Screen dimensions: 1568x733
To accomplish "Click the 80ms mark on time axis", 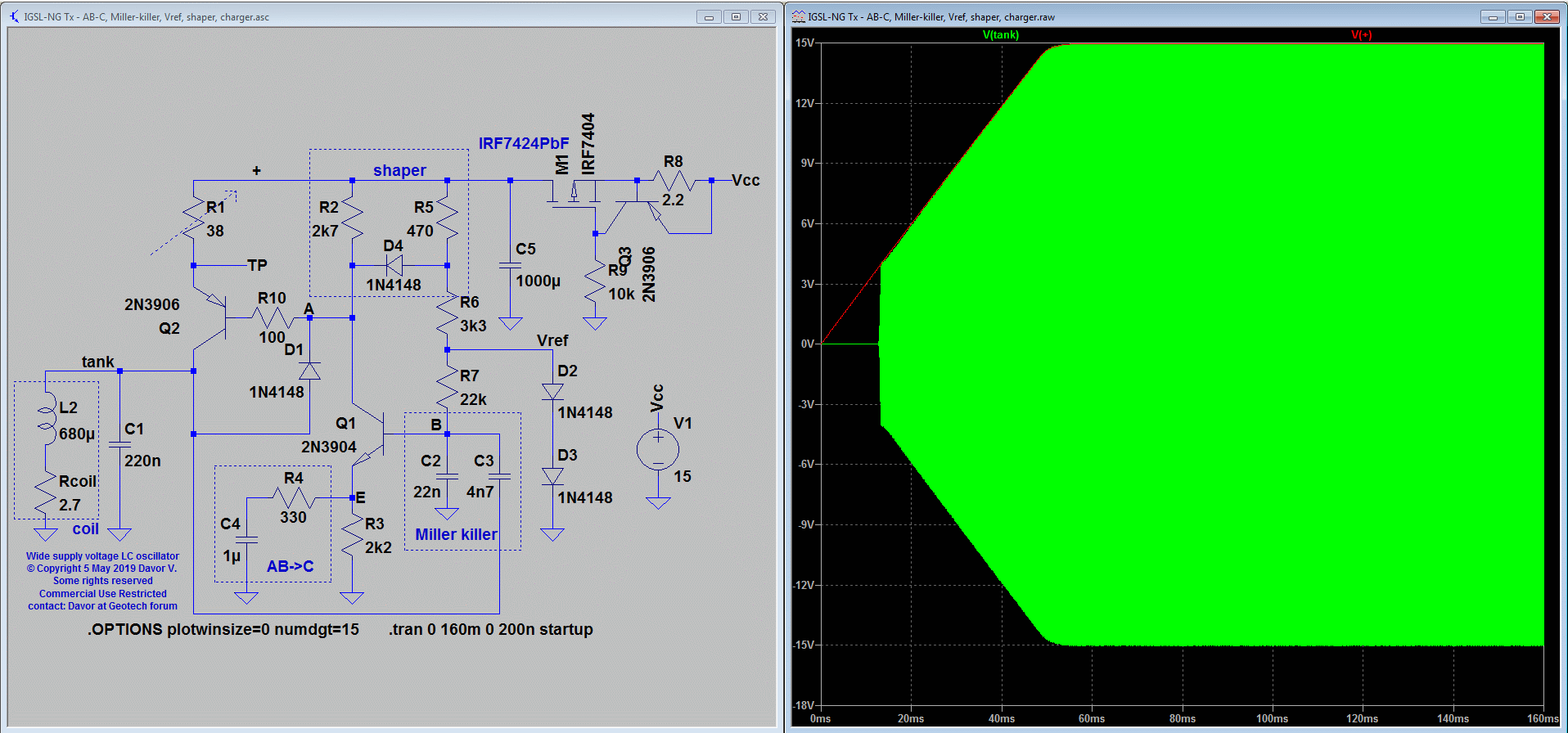I will click(1182, 718).
